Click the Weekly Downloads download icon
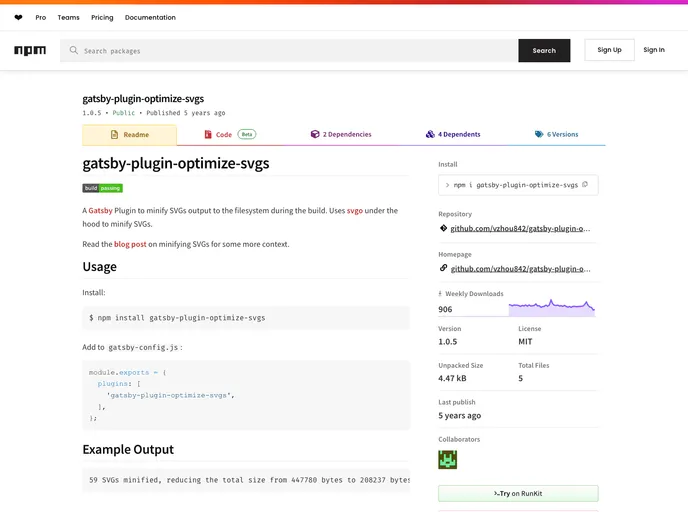This screenshot has width=688, height=512. point(440,294)
